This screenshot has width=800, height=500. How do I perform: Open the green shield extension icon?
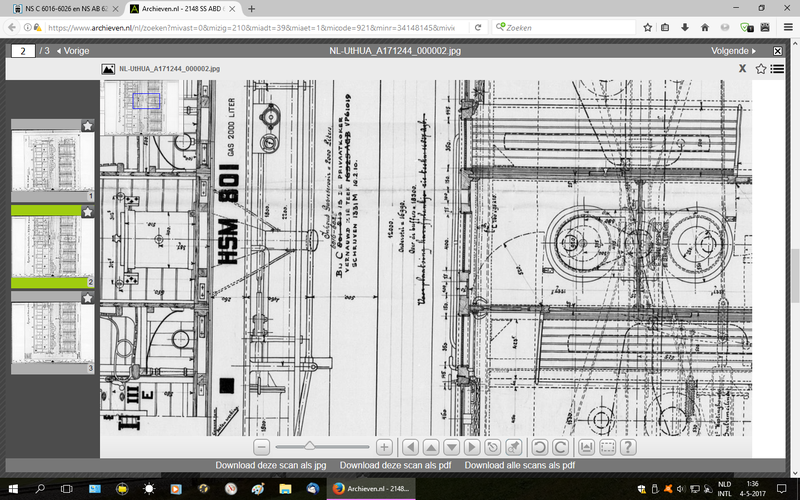tap(745, 28)
